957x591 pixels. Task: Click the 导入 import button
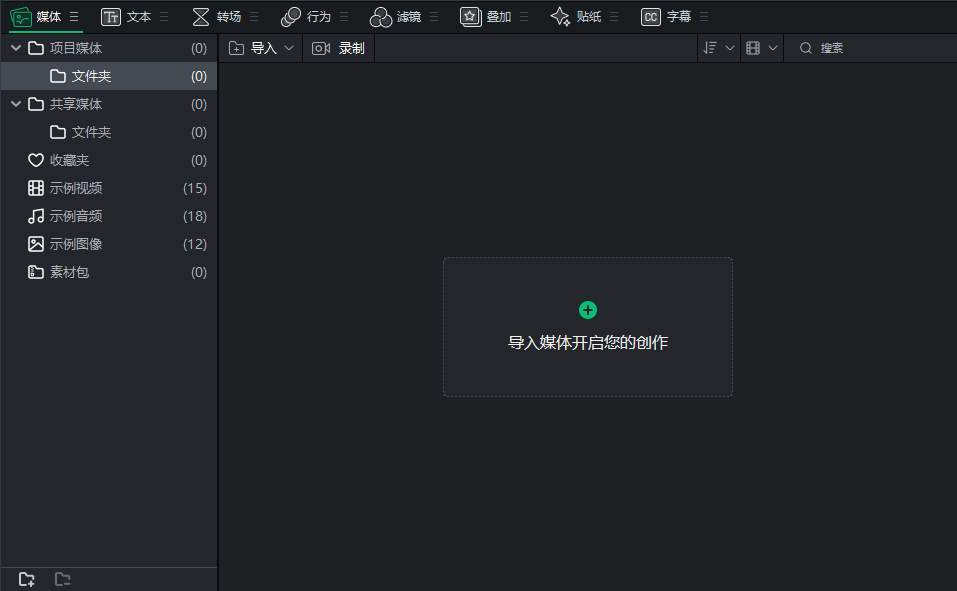[x=253, y=48]
